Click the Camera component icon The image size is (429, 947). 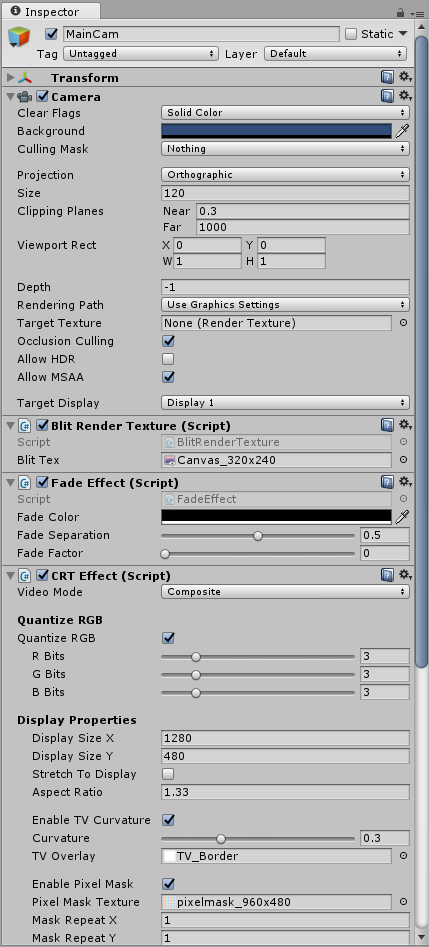click(x=25, y=97)
